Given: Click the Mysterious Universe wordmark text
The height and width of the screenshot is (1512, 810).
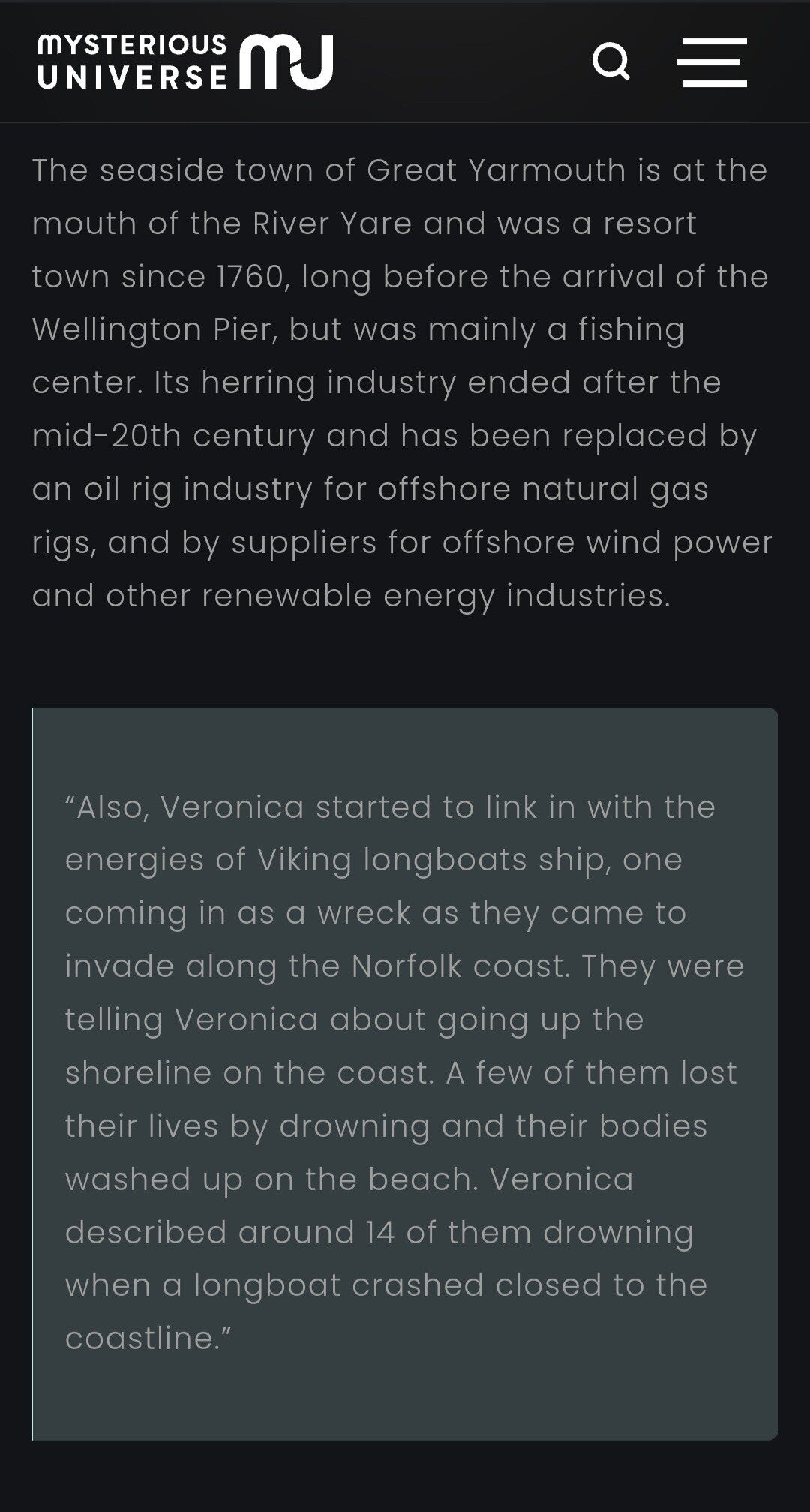Looking at the screenshot, I should pyautogui.click(x=132, y=62).
